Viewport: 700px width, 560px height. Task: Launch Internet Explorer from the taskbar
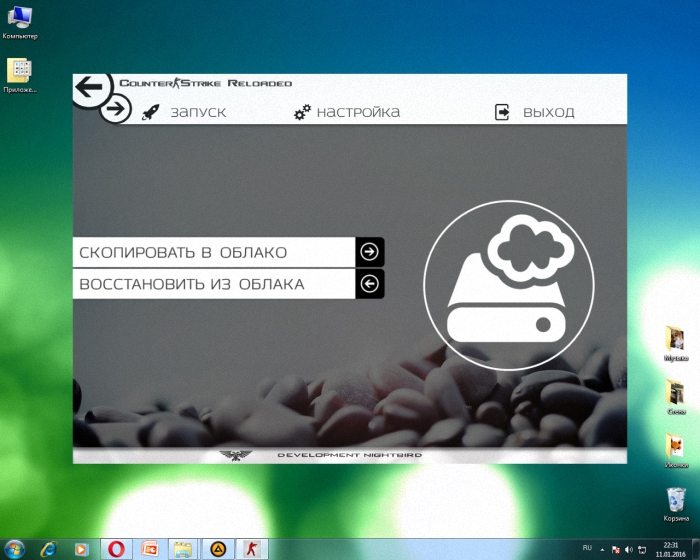[x=48, y=549]
